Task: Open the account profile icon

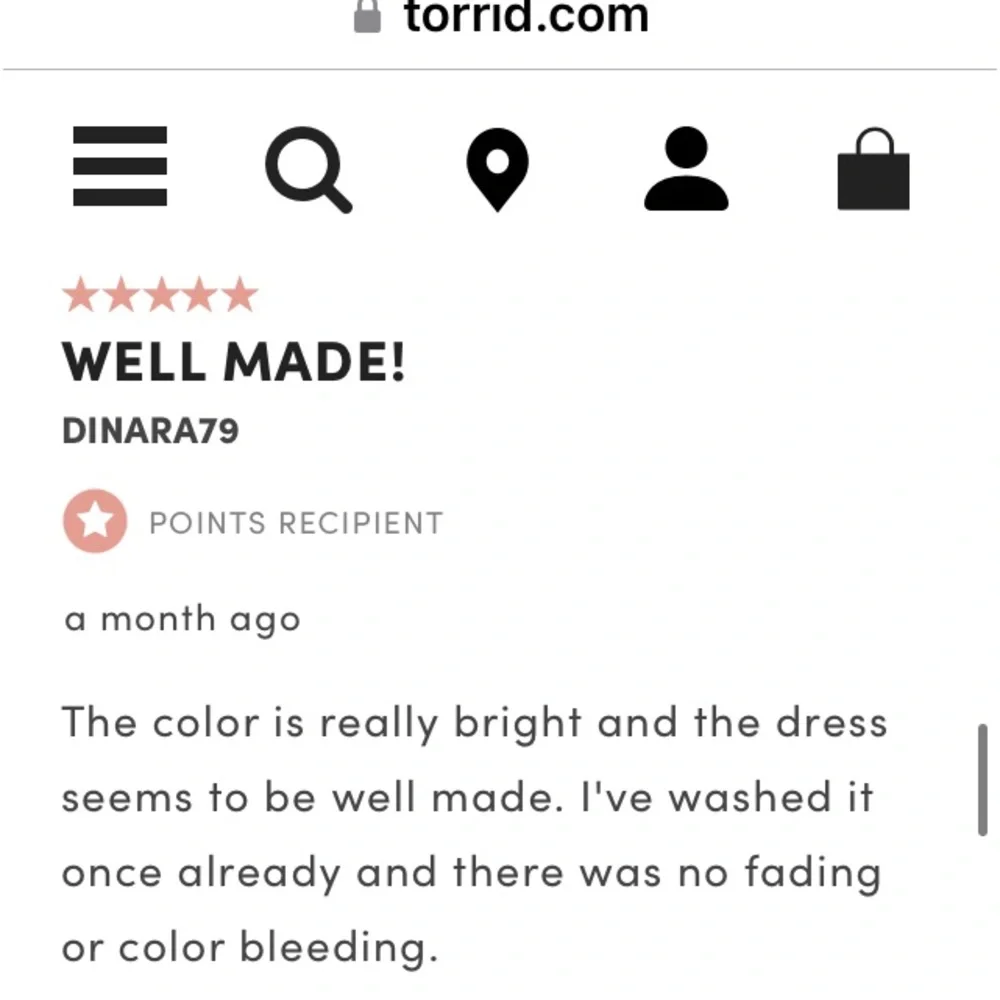Action: tap(686, 170)
